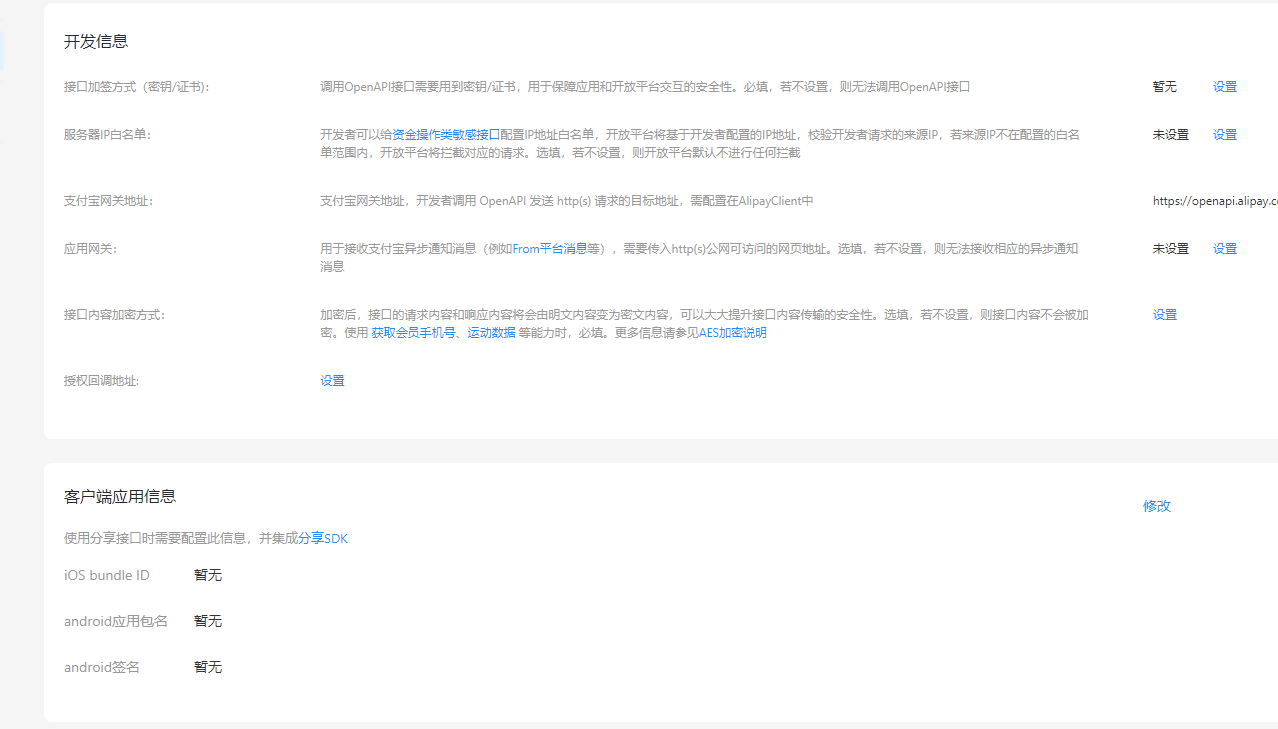Viewport: 1278px width, 729px height.
Task: Click the 支付宝网关地址 label
Action: (x=109, y=201)
